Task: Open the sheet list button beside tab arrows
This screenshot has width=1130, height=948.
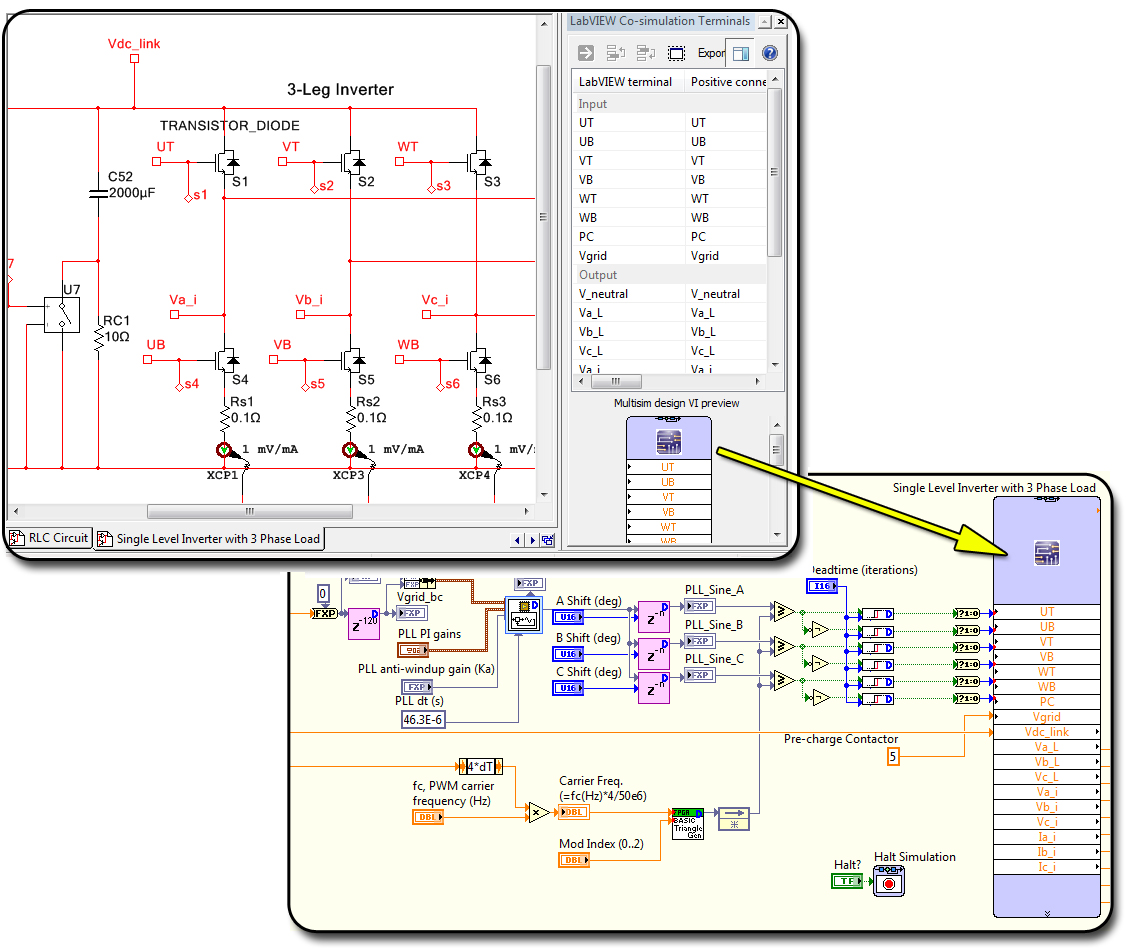Action: pos(548,540)
